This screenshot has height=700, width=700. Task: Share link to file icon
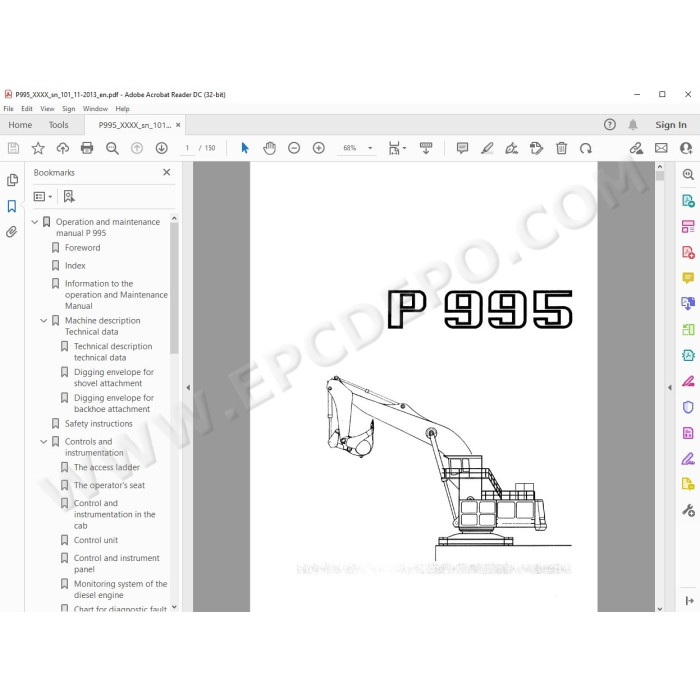[x=636, y=148]
